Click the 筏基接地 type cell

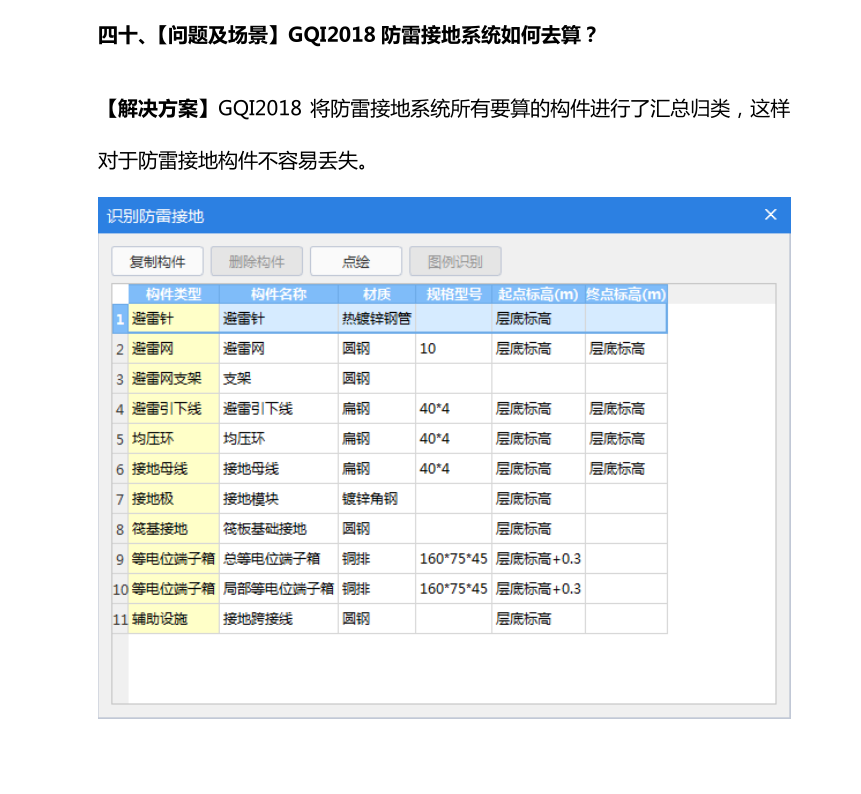coord(174,529)
